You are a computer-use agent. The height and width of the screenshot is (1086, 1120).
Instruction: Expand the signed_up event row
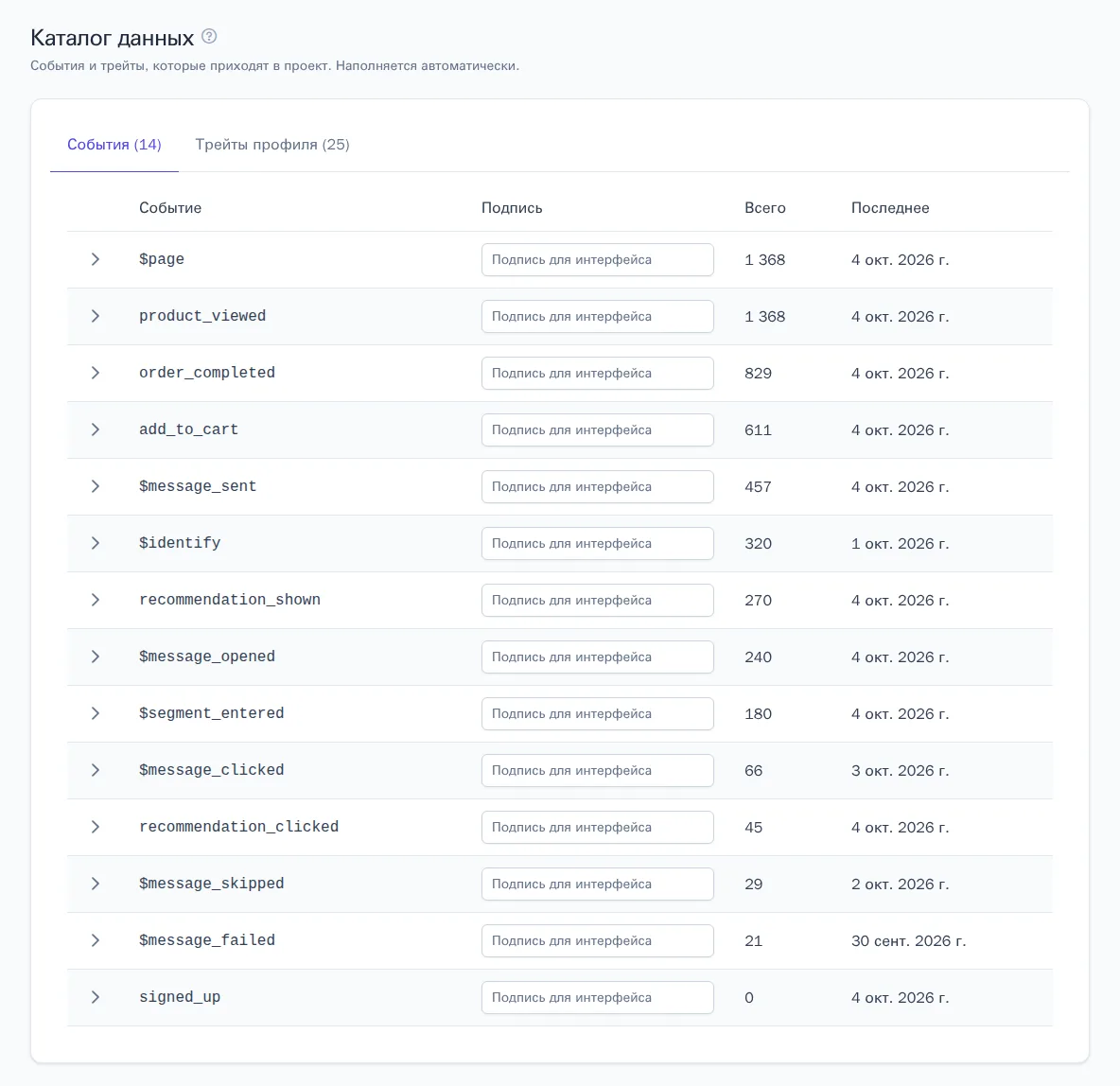coord(95,997)
